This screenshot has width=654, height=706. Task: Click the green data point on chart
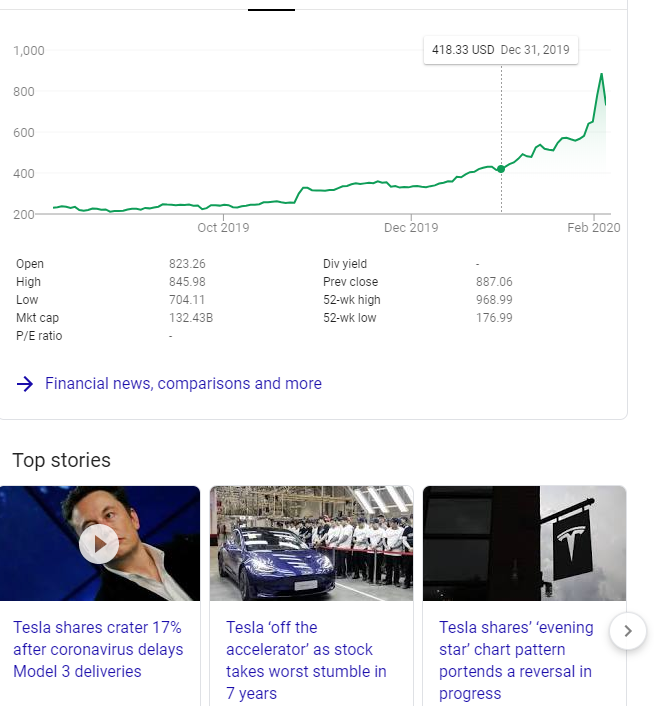pyautogui.click(x=501, y=169)
